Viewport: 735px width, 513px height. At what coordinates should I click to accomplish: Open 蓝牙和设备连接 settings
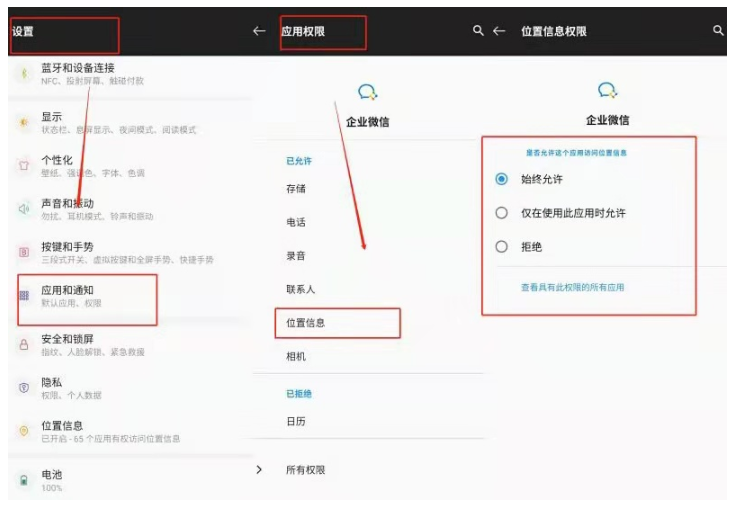[131, 74]
